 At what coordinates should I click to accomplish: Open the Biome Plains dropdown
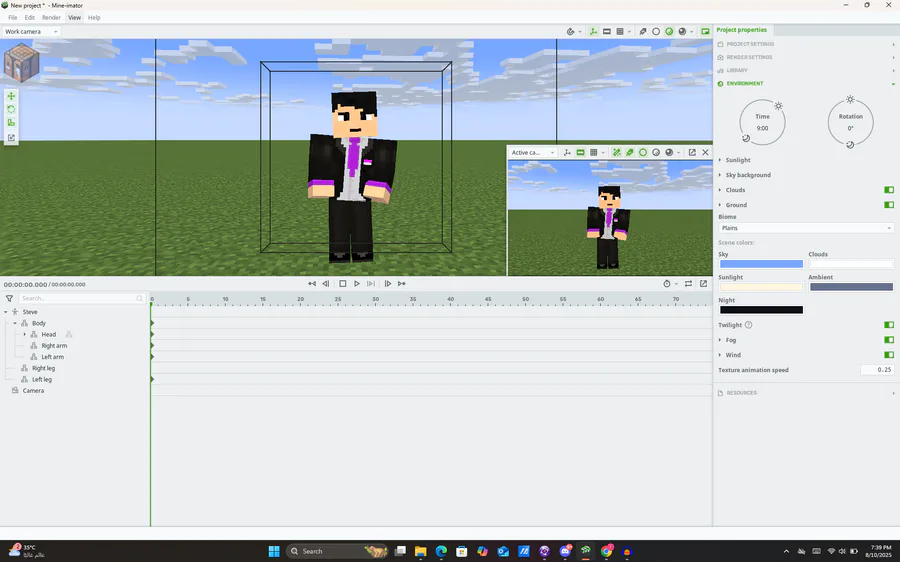(x=806, y=228)
